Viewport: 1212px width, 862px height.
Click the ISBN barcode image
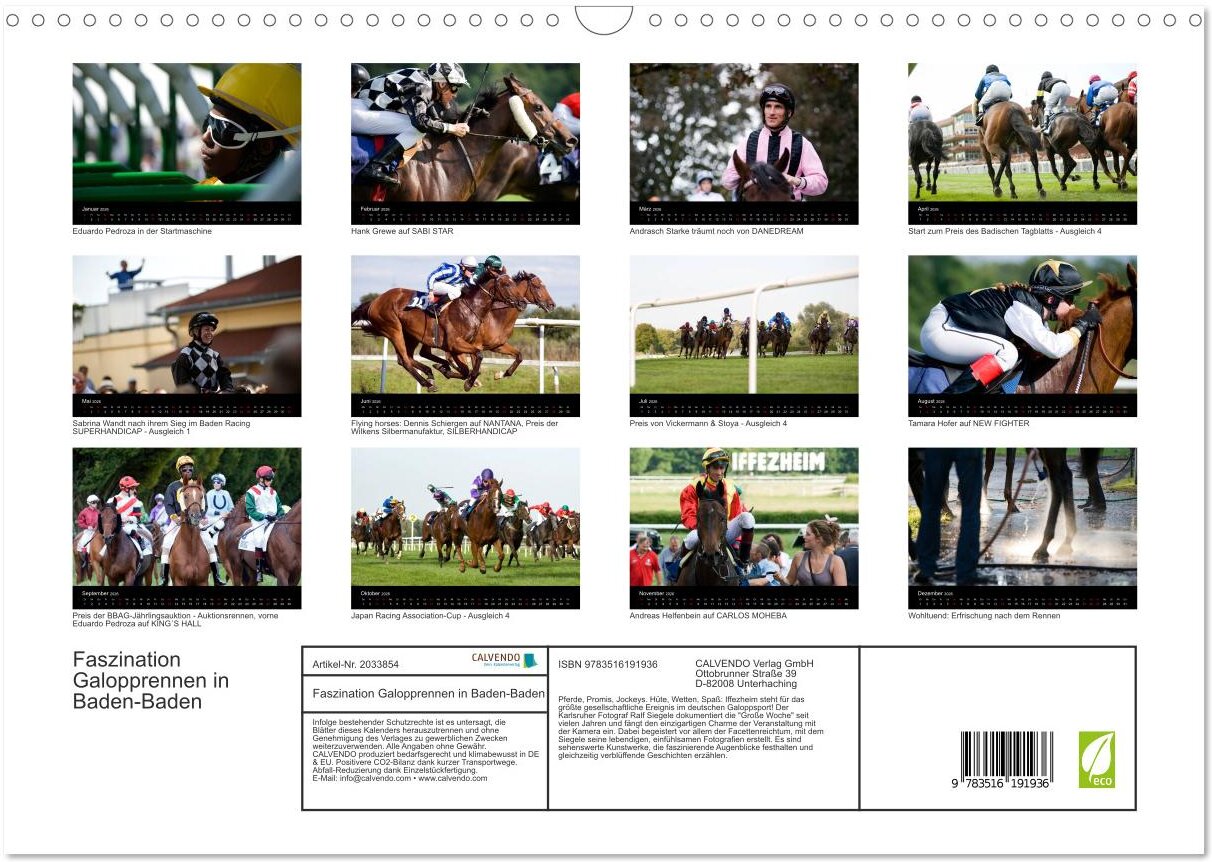1004,759
